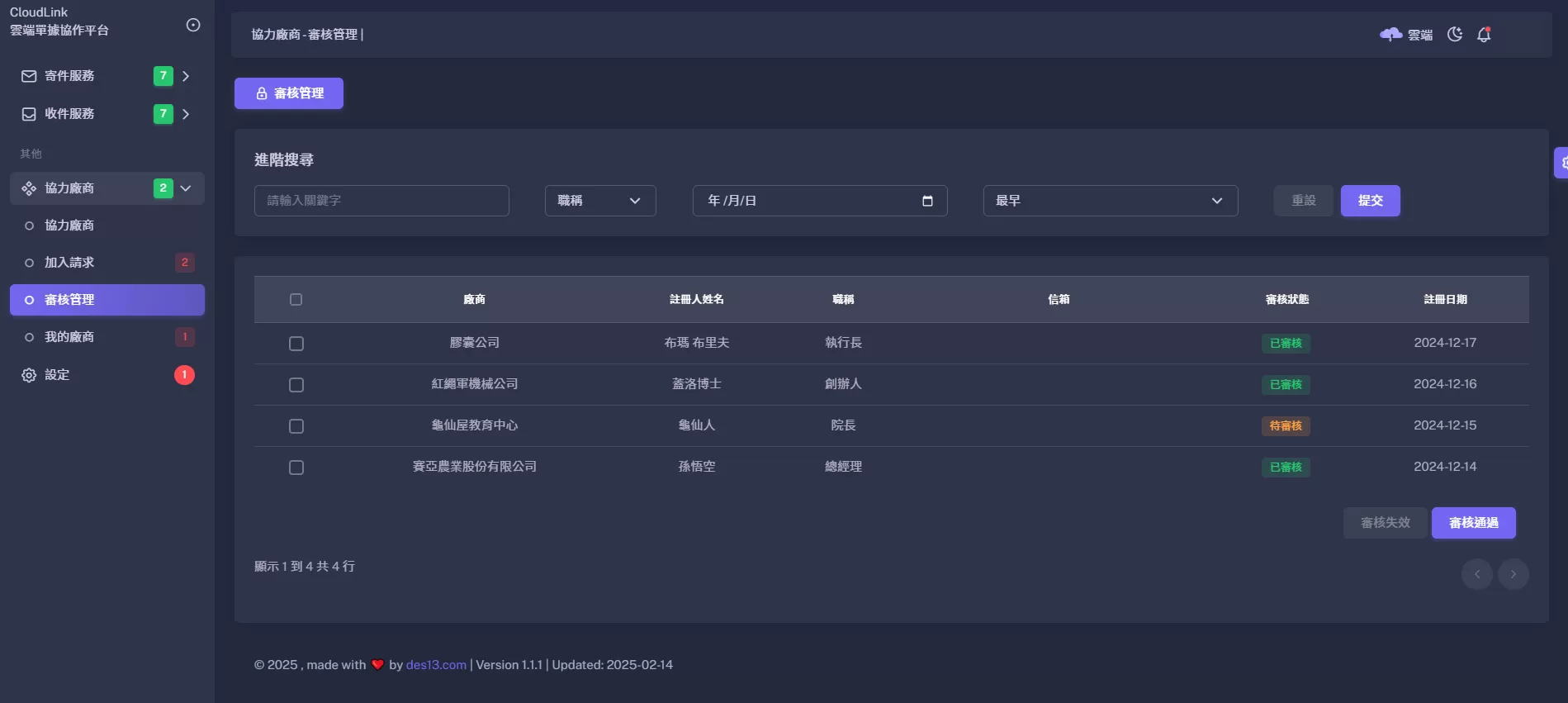Click the green 7 badge on 寄件服務
The height and width of the screenshot is (703, 1568).
click(163, 76)
